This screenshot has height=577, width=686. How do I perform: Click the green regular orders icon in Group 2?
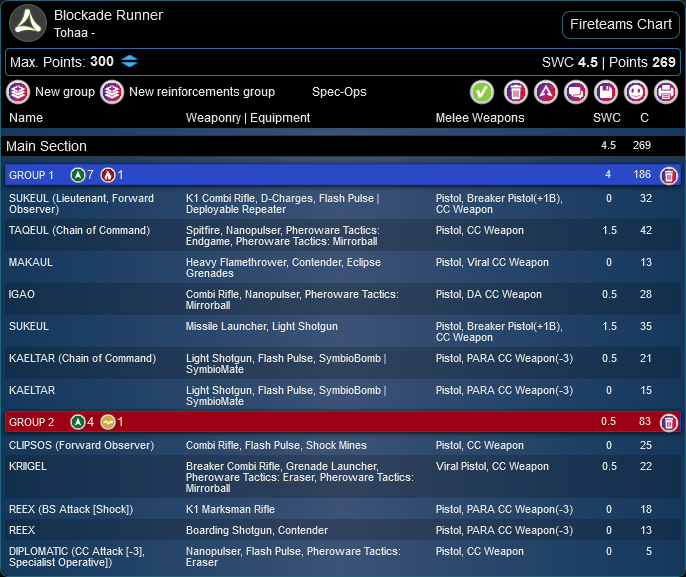coord(78,422)
